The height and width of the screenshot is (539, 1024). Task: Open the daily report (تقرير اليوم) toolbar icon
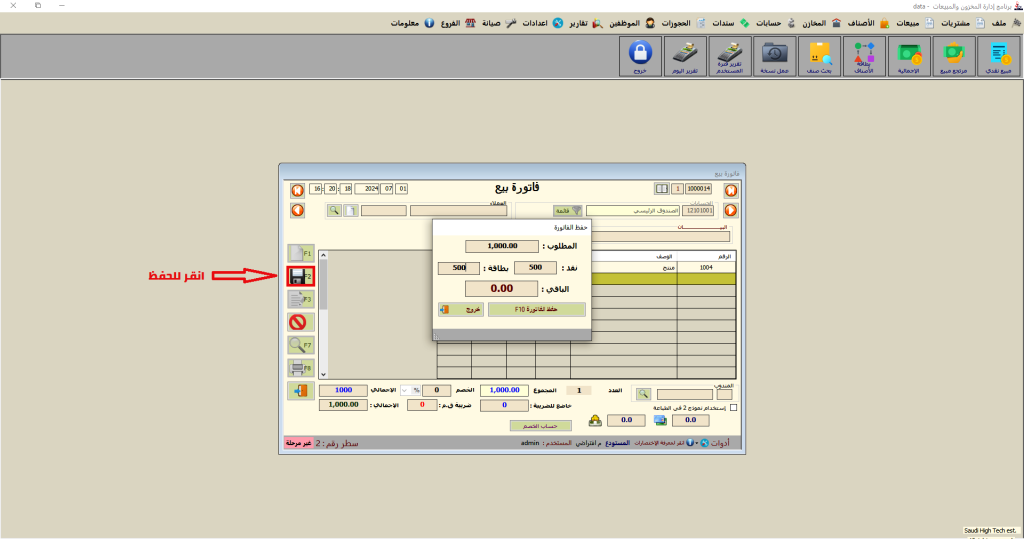685,57
